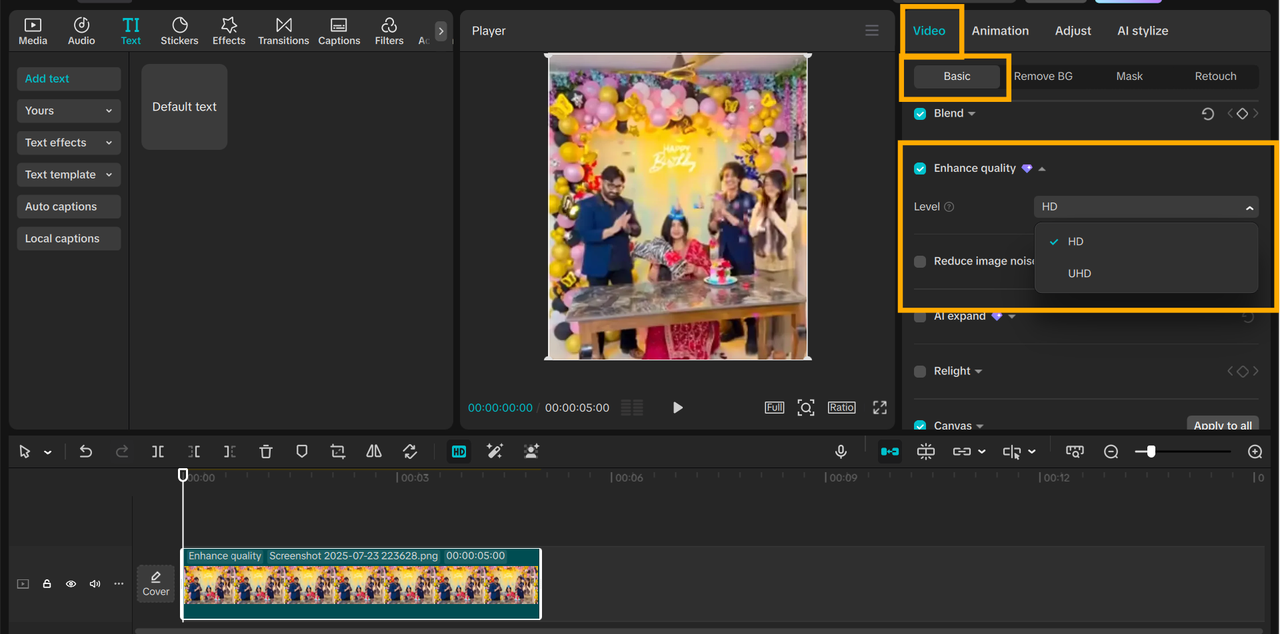
Task: Click the zoom out timeline magnifier icon
Action: point(1111,452)
